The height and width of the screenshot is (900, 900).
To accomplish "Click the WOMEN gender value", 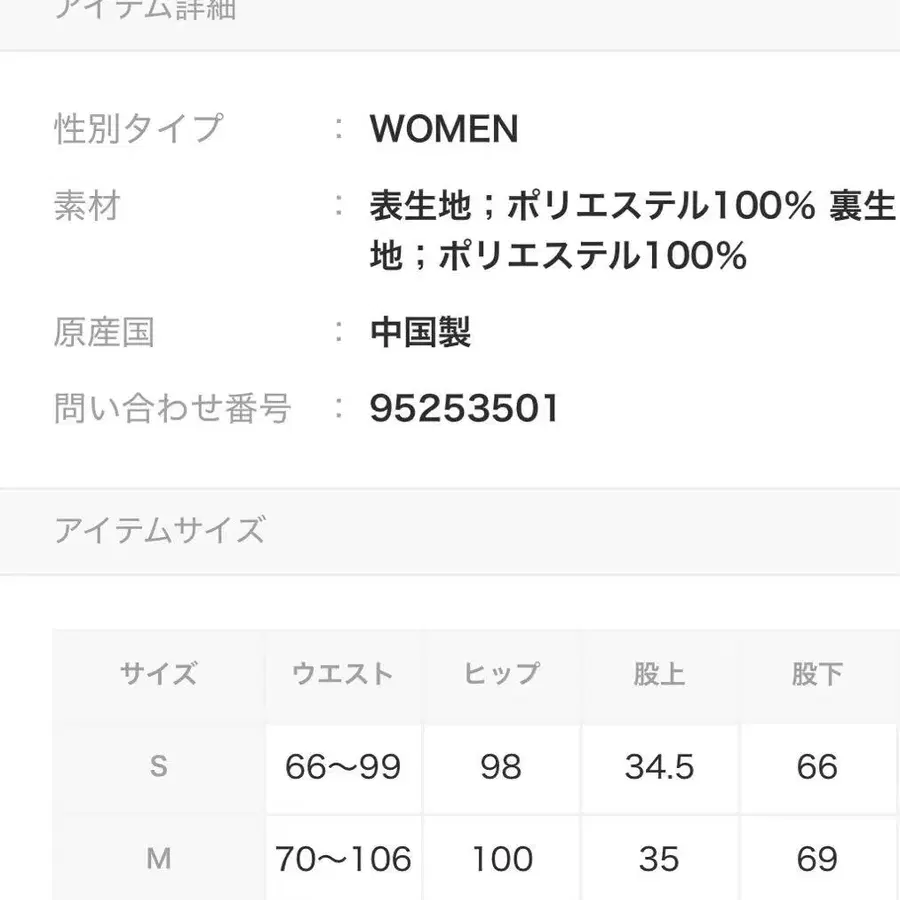I will click(x=444, y=129).
